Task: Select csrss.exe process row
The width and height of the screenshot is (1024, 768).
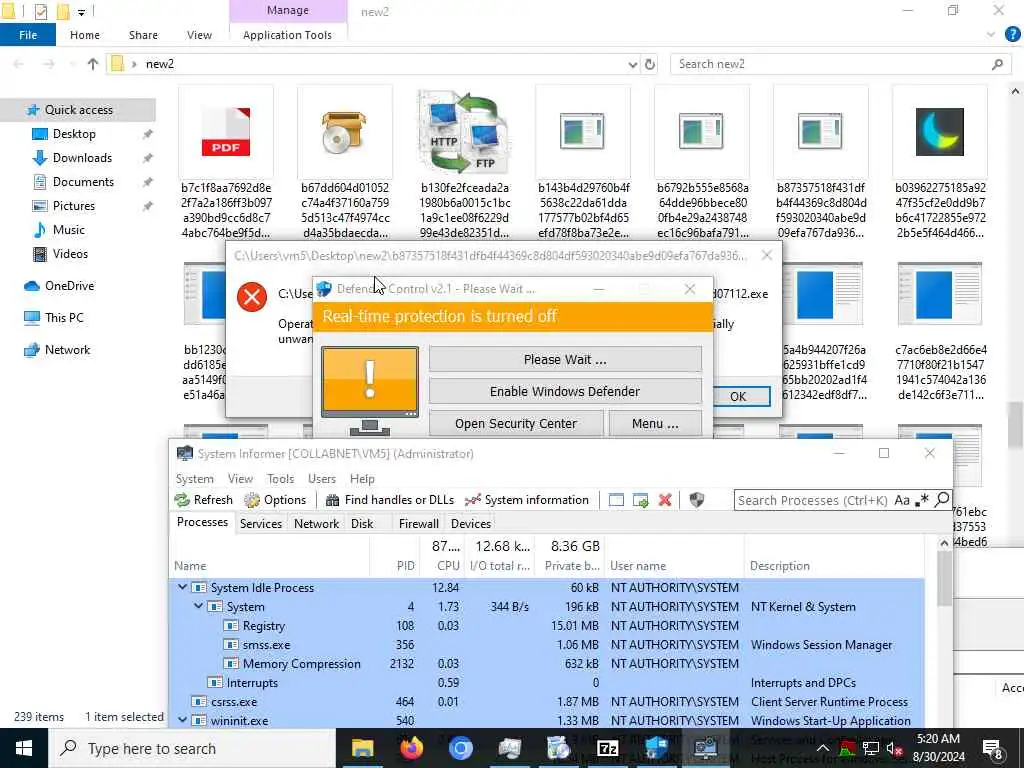Action: click(547, 701)
